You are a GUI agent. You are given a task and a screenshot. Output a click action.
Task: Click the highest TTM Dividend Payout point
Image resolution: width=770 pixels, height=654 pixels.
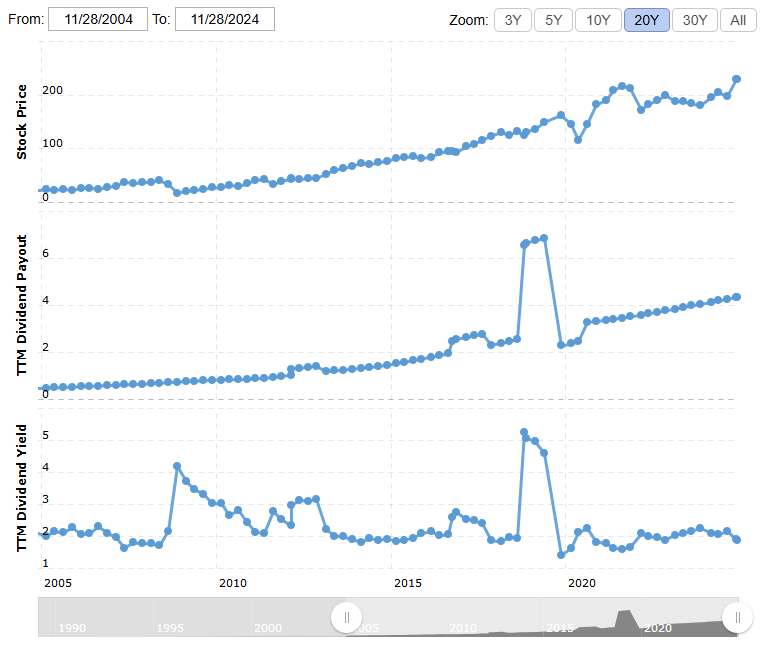coord(543,238)
